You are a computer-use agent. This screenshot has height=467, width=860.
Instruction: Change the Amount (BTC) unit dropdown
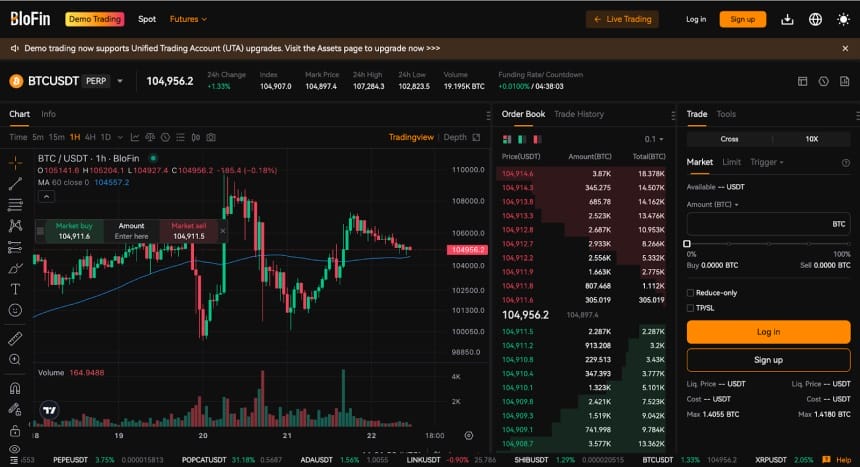[x=712, y=205]
